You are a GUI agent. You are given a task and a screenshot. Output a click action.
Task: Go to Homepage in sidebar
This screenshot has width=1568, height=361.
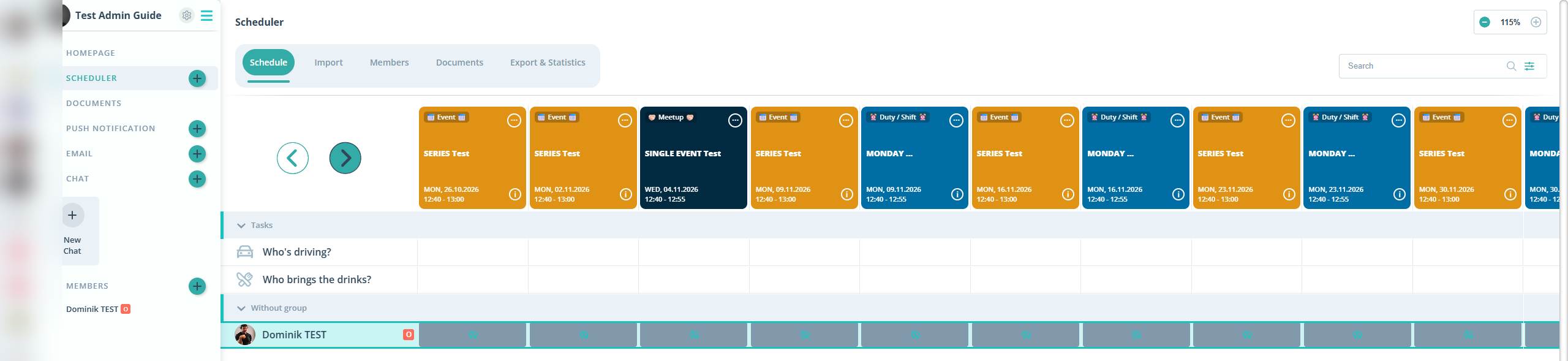tap(91, 53)
